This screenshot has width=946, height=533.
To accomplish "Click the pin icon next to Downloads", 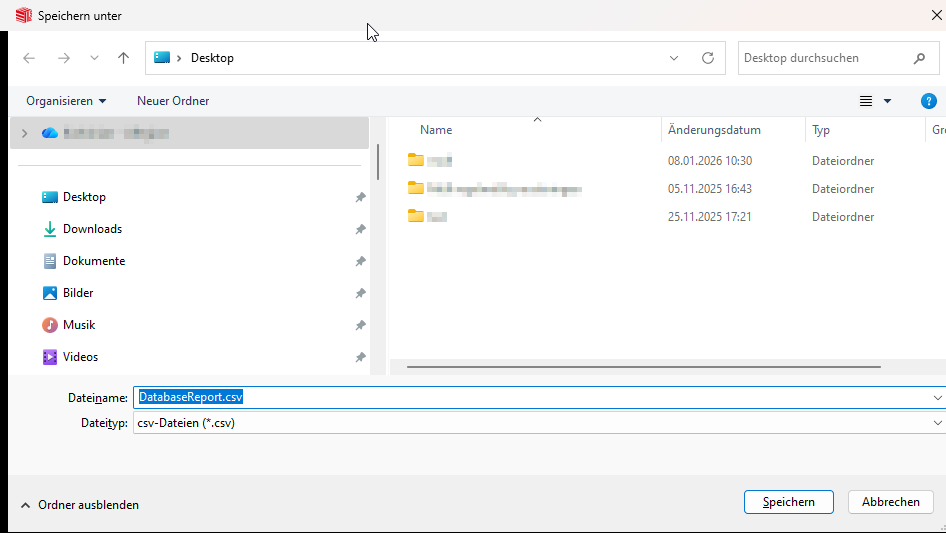I will 360,229.
